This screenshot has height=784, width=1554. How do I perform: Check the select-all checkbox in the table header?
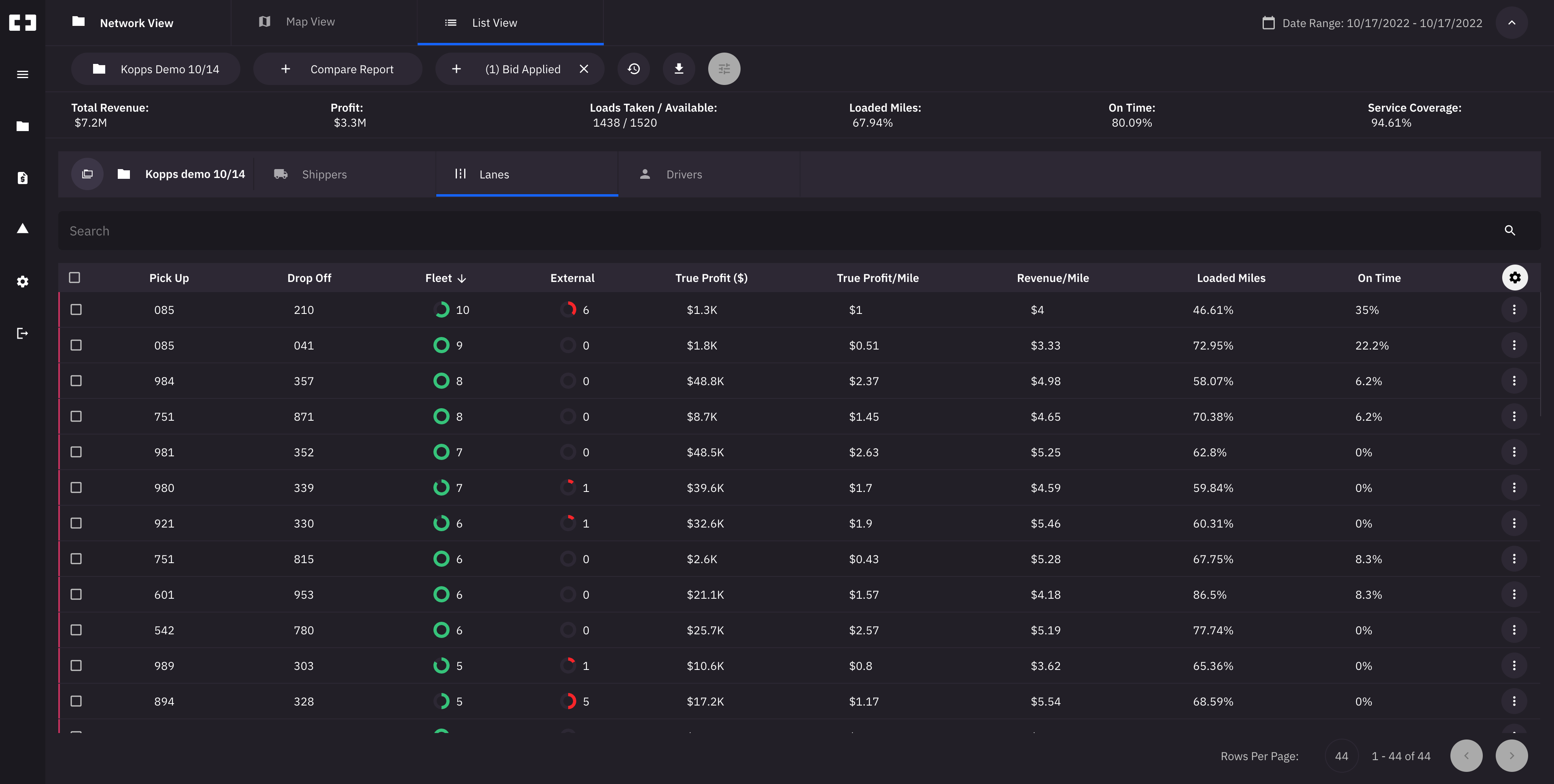75,278
